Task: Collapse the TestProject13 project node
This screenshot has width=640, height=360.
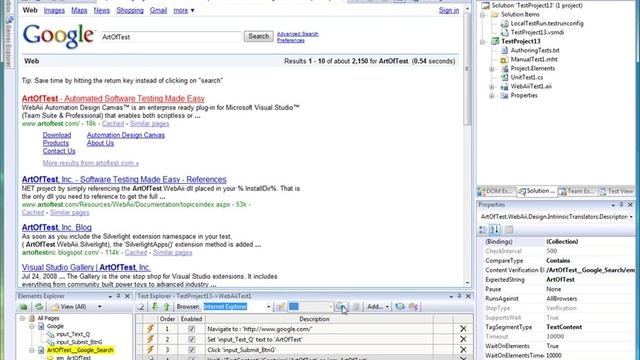Action: 483,42
